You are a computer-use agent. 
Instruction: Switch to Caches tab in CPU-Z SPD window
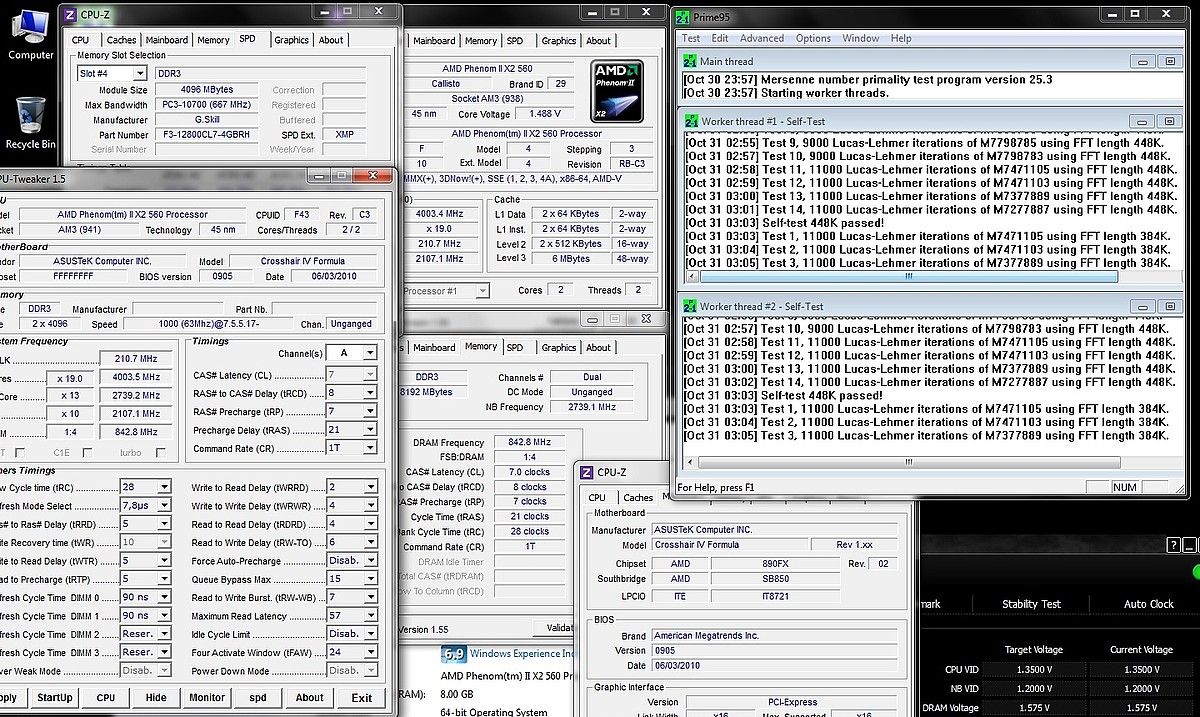tap(121, 40)
